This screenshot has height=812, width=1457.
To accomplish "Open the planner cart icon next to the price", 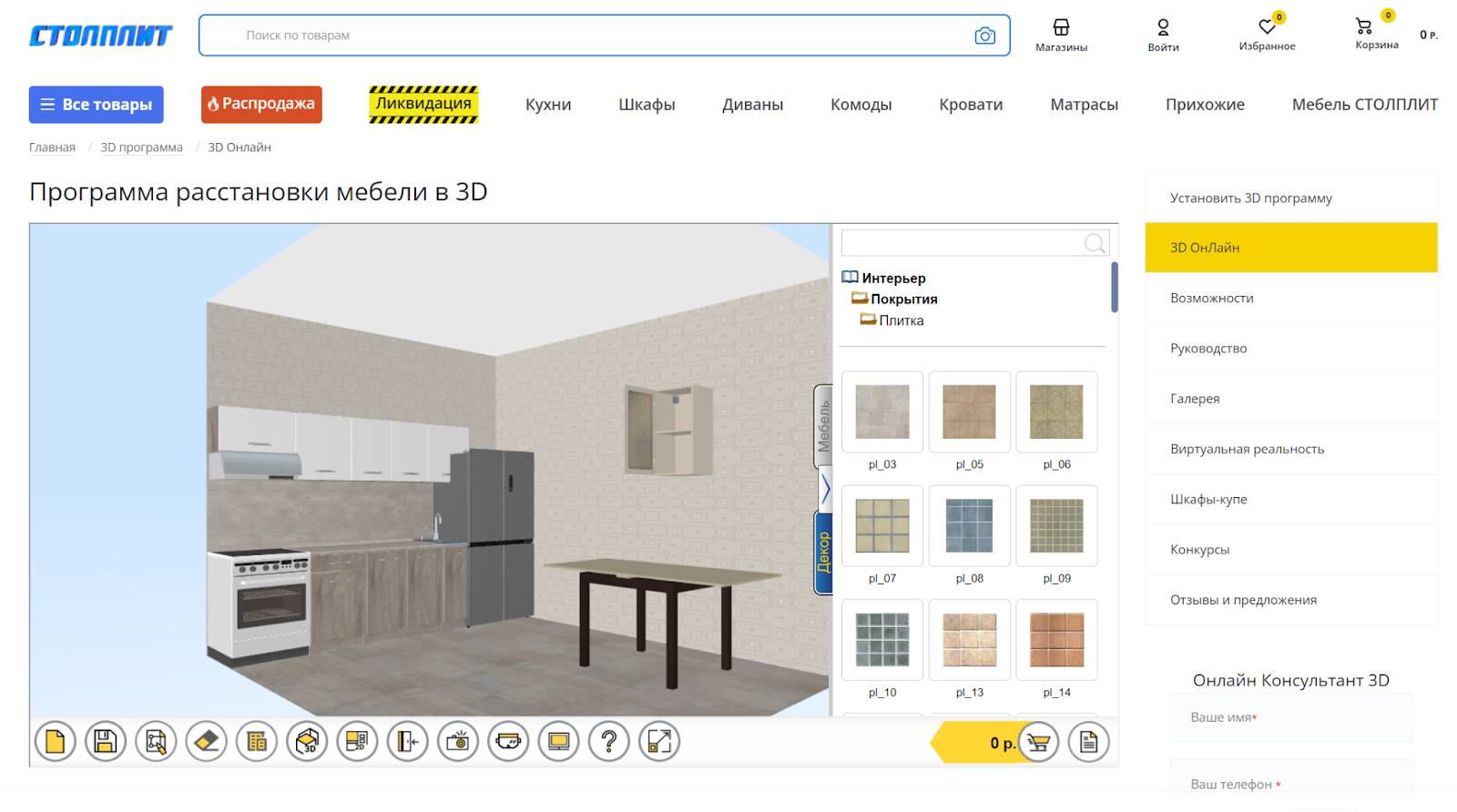I will [x=1037, y=743].
